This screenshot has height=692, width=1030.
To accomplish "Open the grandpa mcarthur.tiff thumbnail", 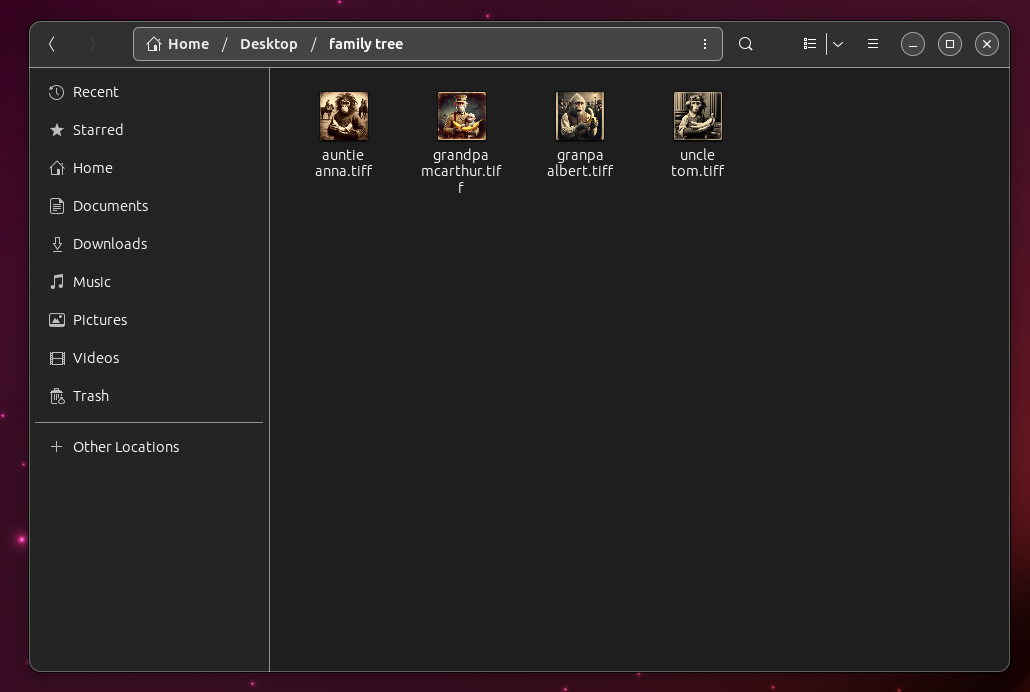I will click(x=461, y=115).
